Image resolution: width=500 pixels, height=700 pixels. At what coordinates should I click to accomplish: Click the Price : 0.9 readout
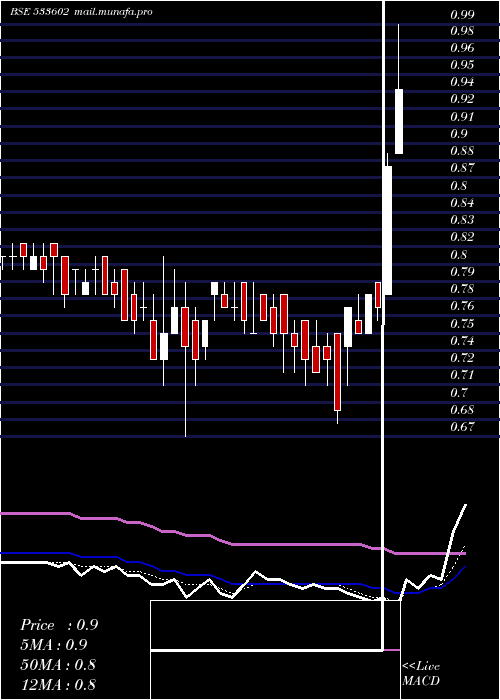point(59,625)
